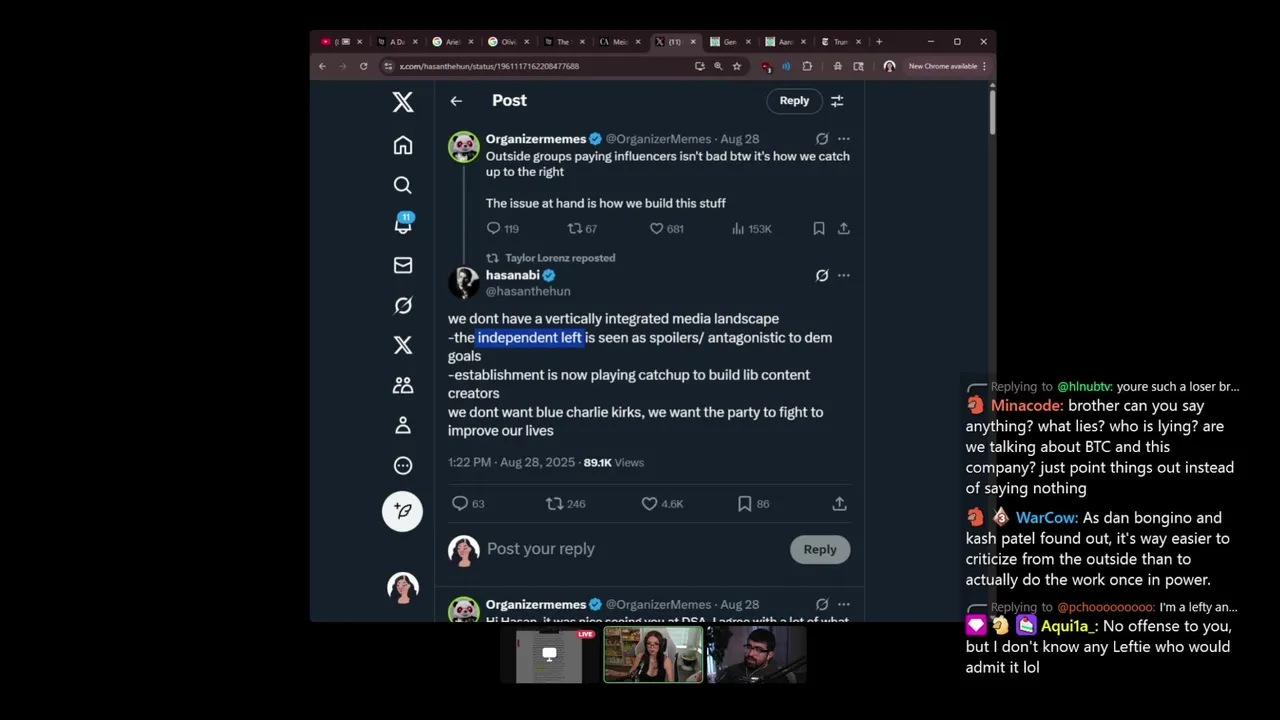
Task: Bookmark this page with star icon
Action: 737,66
